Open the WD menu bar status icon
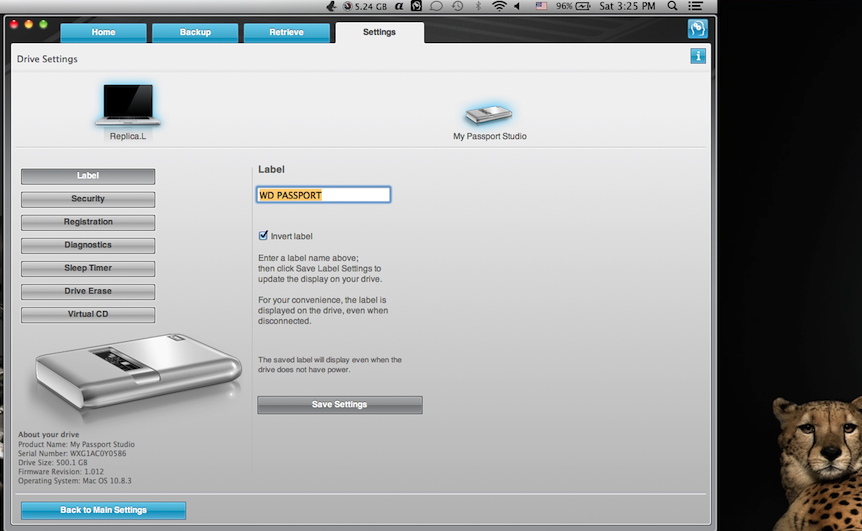862x531 pixels. pyautogui.click(x=417, y=6)
